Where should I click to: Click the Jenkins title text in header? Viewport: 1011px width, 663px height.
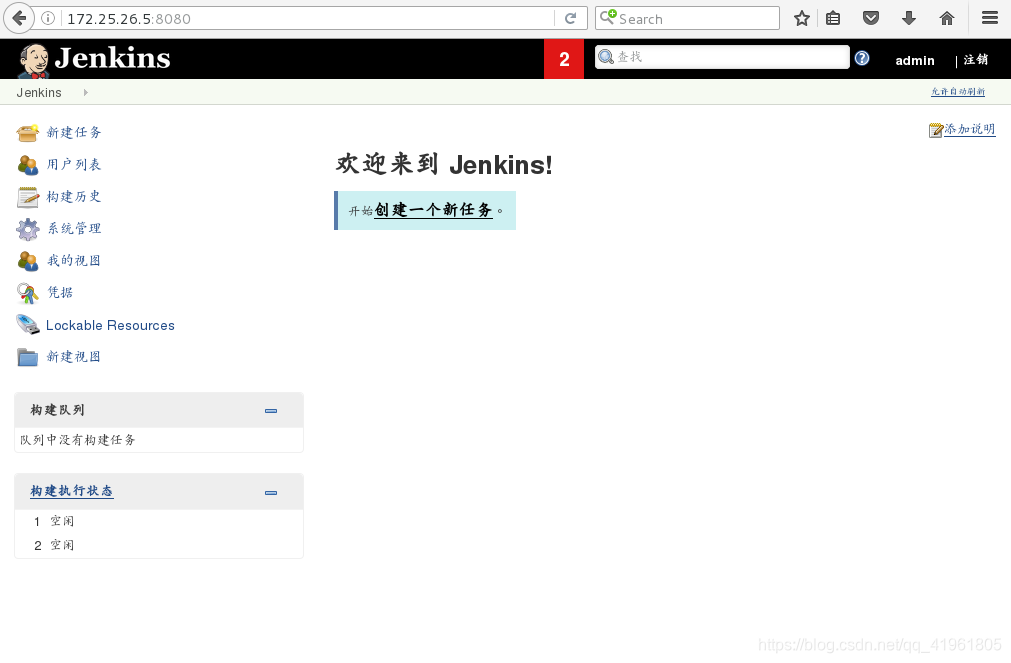click(112, 58)
